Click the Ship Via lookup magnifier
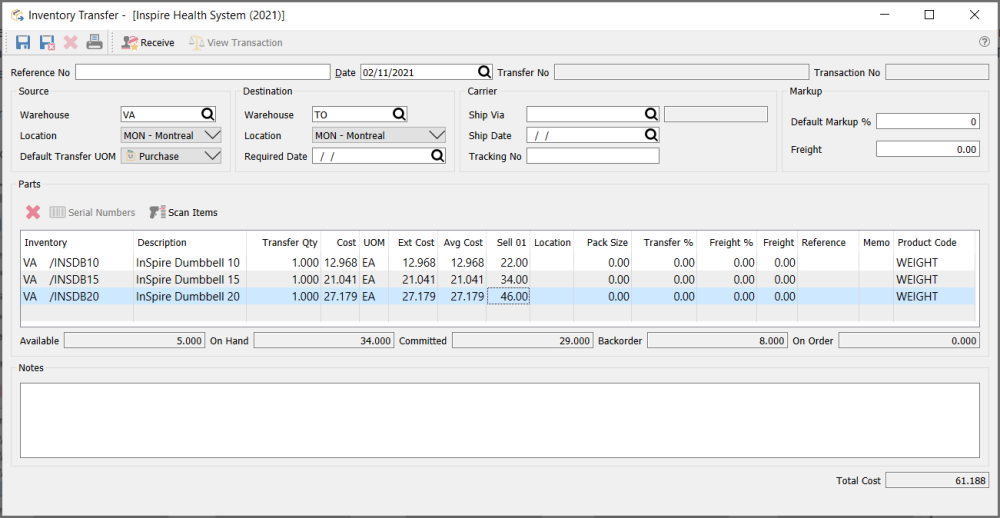This screenshot has height=518, width=1000. (650, 114)
